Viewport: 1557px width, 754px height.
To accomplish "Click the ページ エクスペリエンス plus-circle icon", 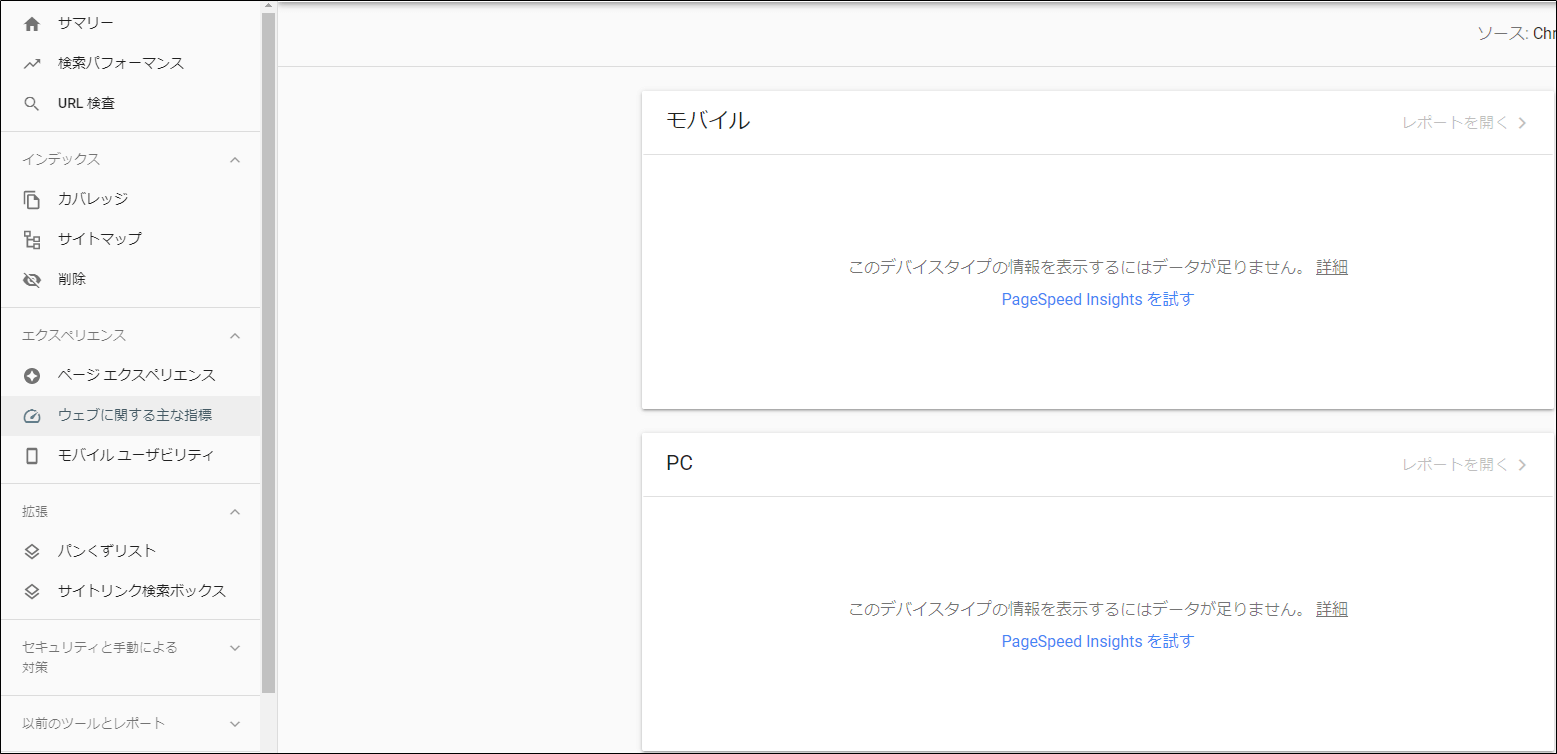I will point(32,375).
